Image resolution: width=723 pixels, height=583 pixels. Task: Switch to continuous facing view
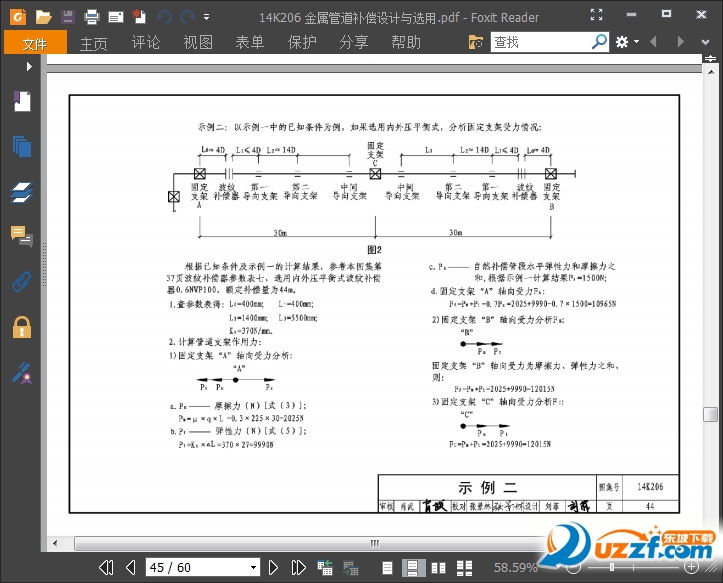pyautogui.click(x=464, y=568)
